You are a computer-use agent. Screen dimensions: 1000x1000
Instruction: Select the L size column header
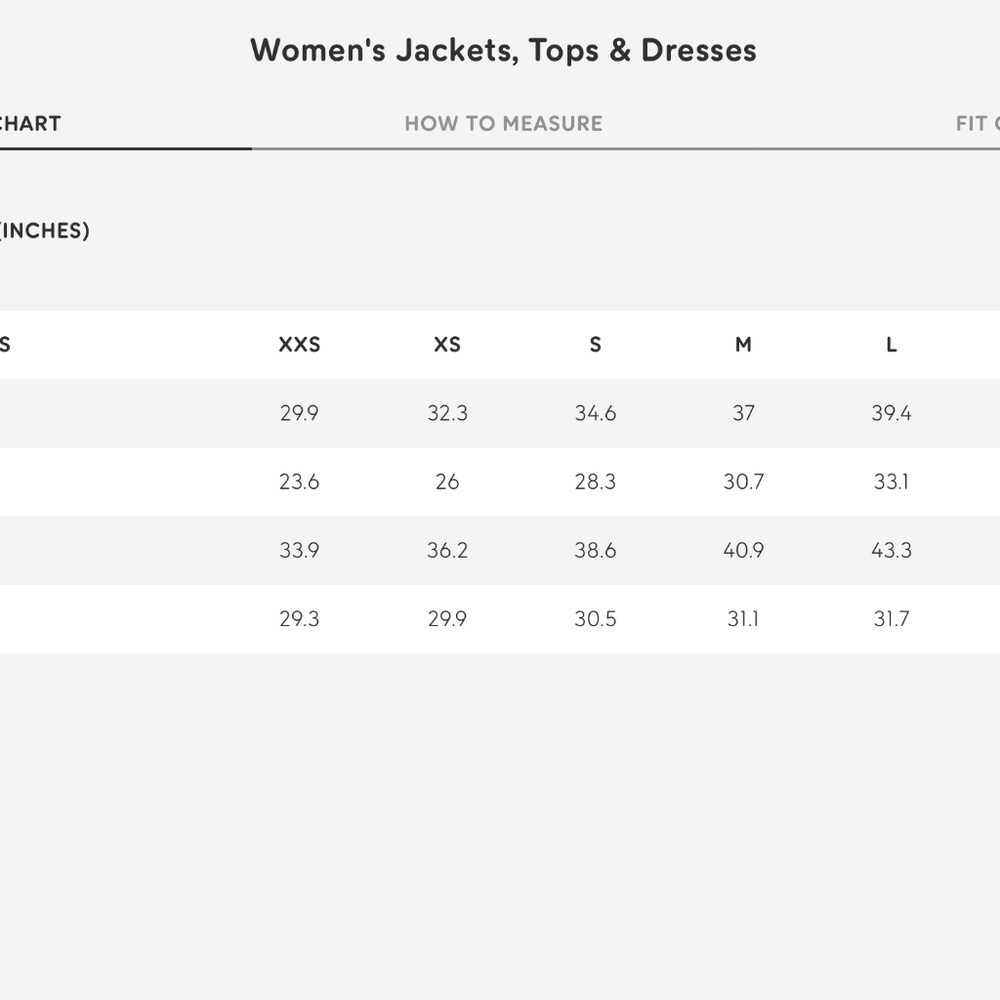[891, 345]
